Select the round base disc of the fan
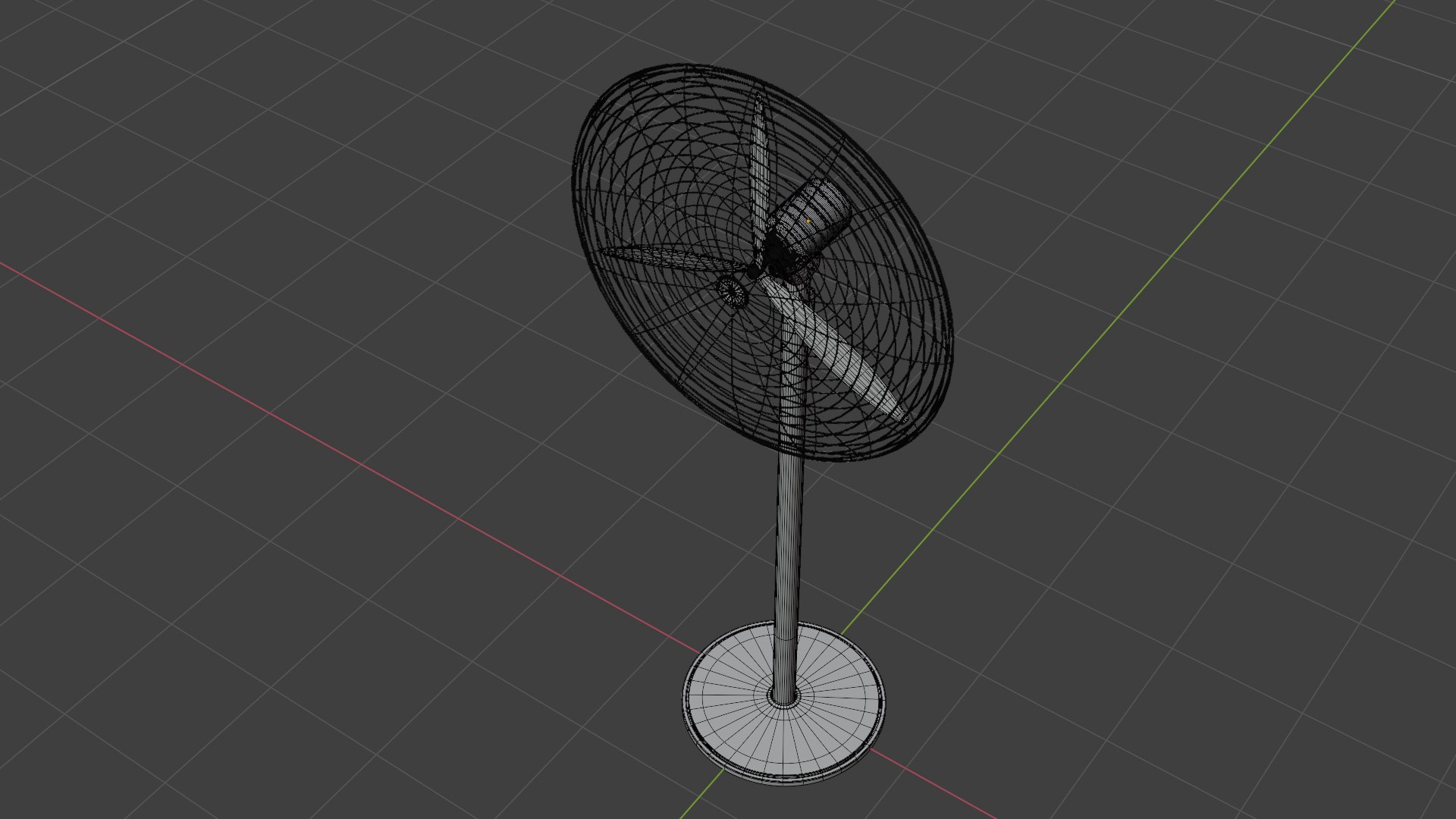This screenshot has width=1456, height=819. [x=783, y=705]
